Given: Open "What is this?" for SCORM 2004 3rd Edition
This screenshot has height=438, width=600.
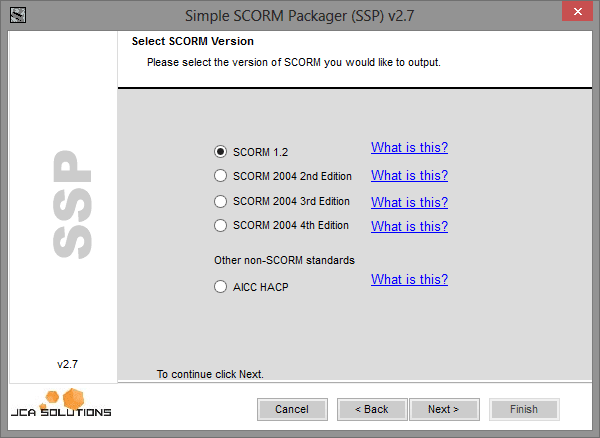Looking at the screenshot, I should 409,202.
